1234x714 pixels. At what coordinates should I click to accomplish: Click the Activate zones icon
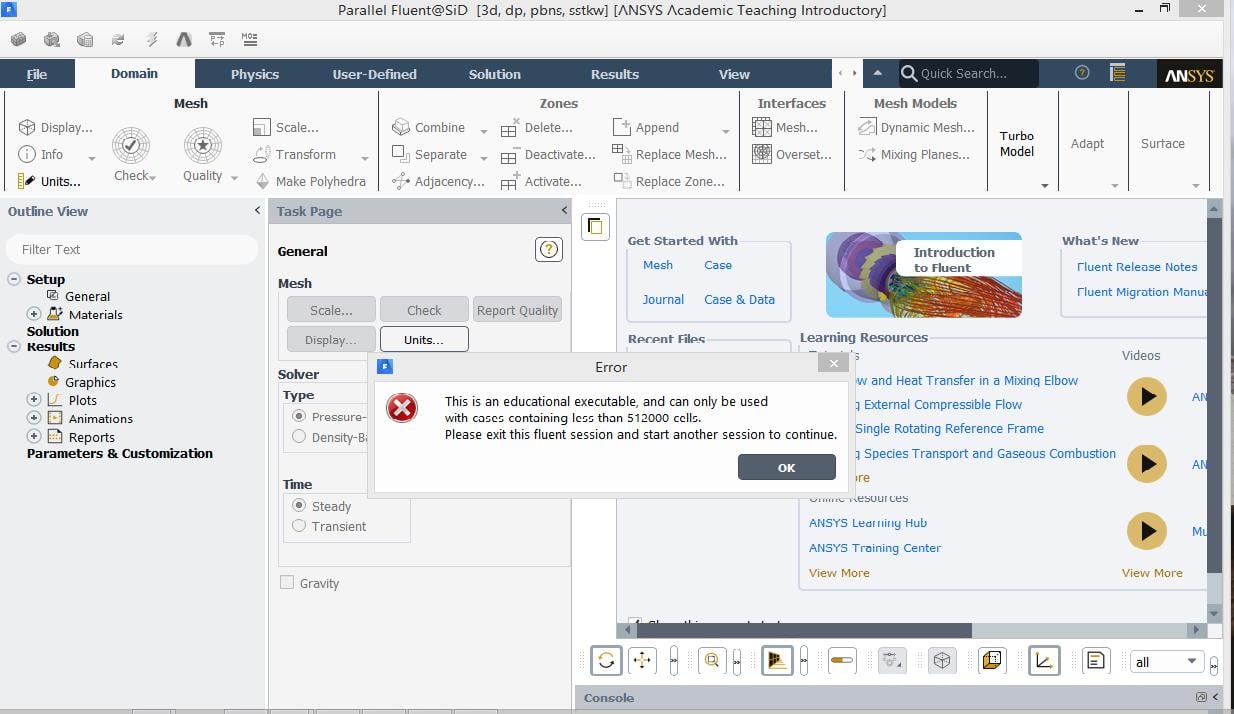click(510, 181)
